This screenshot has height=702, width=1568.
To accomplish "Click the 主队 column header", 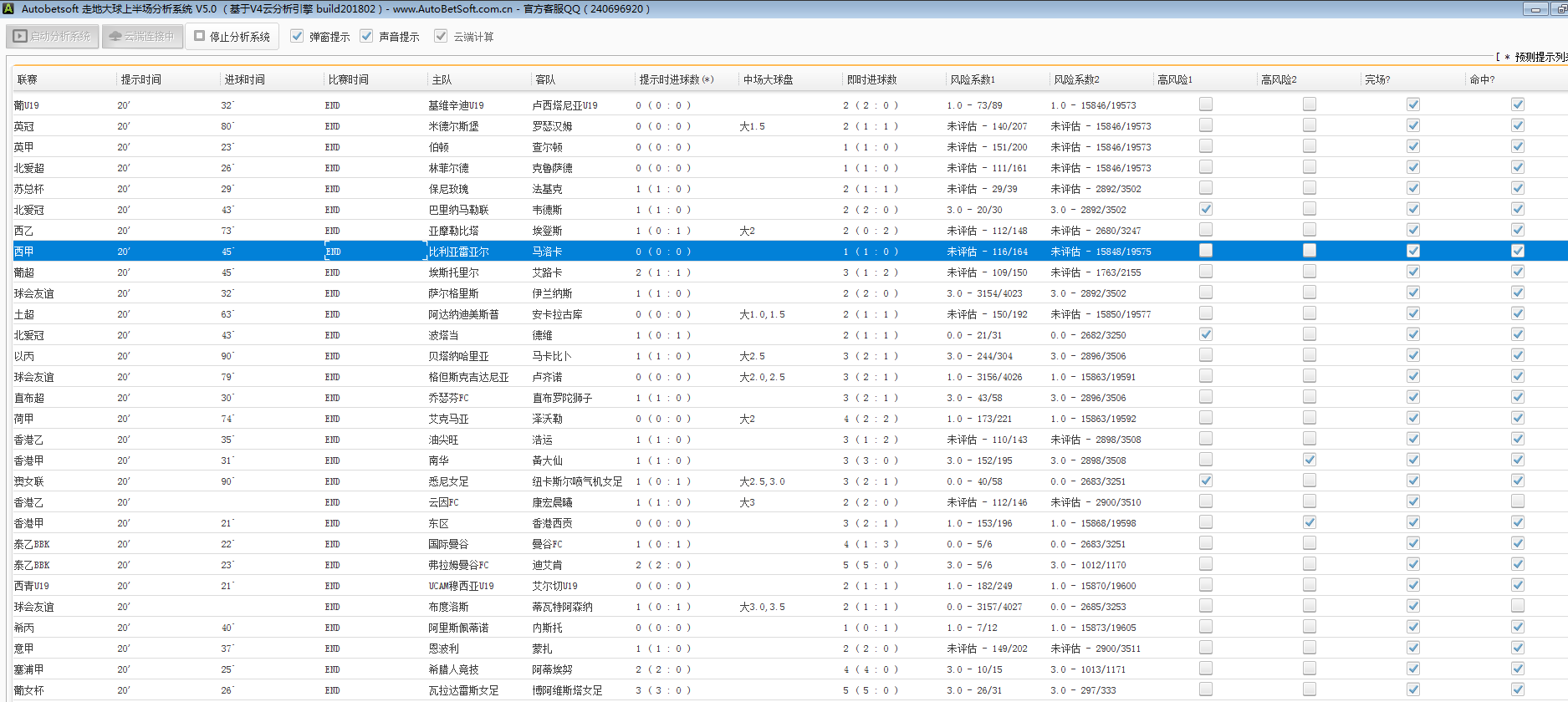I will 442,79.
